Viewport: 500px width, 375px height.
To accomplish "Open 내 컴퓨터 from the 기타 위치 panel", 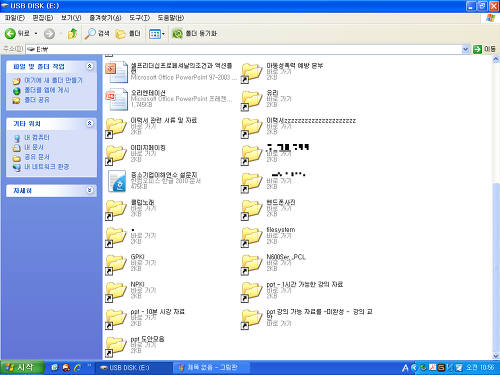I will click(x=37, y=137).
